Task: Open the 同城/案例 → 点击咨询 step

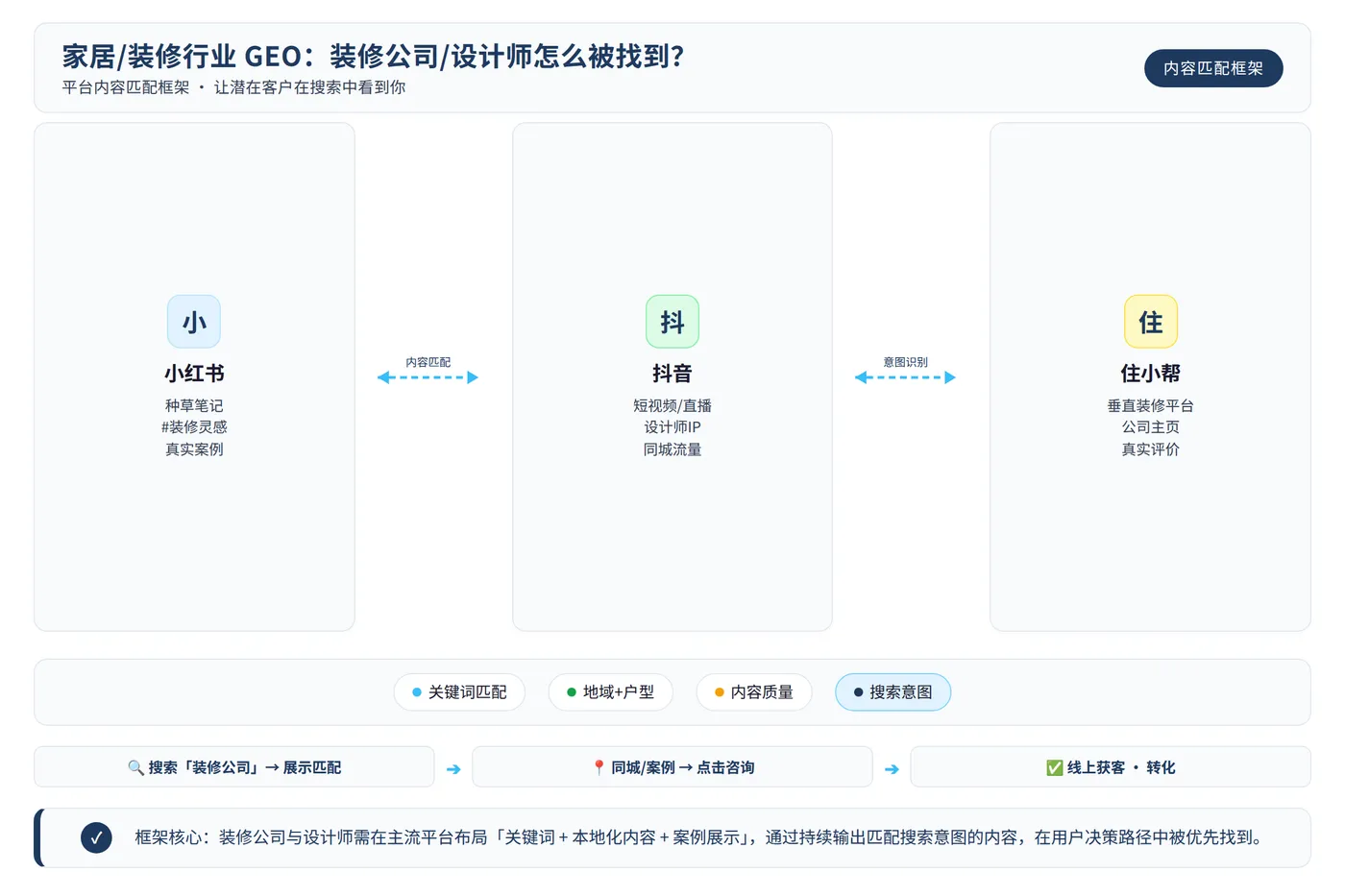Action: point(672,767)
